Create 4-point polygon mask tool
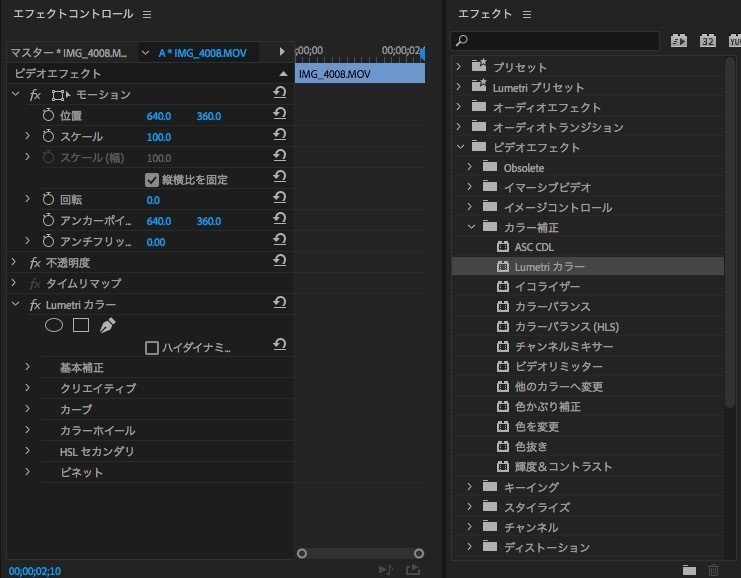741x578 pixels. (x=81, y=325)
